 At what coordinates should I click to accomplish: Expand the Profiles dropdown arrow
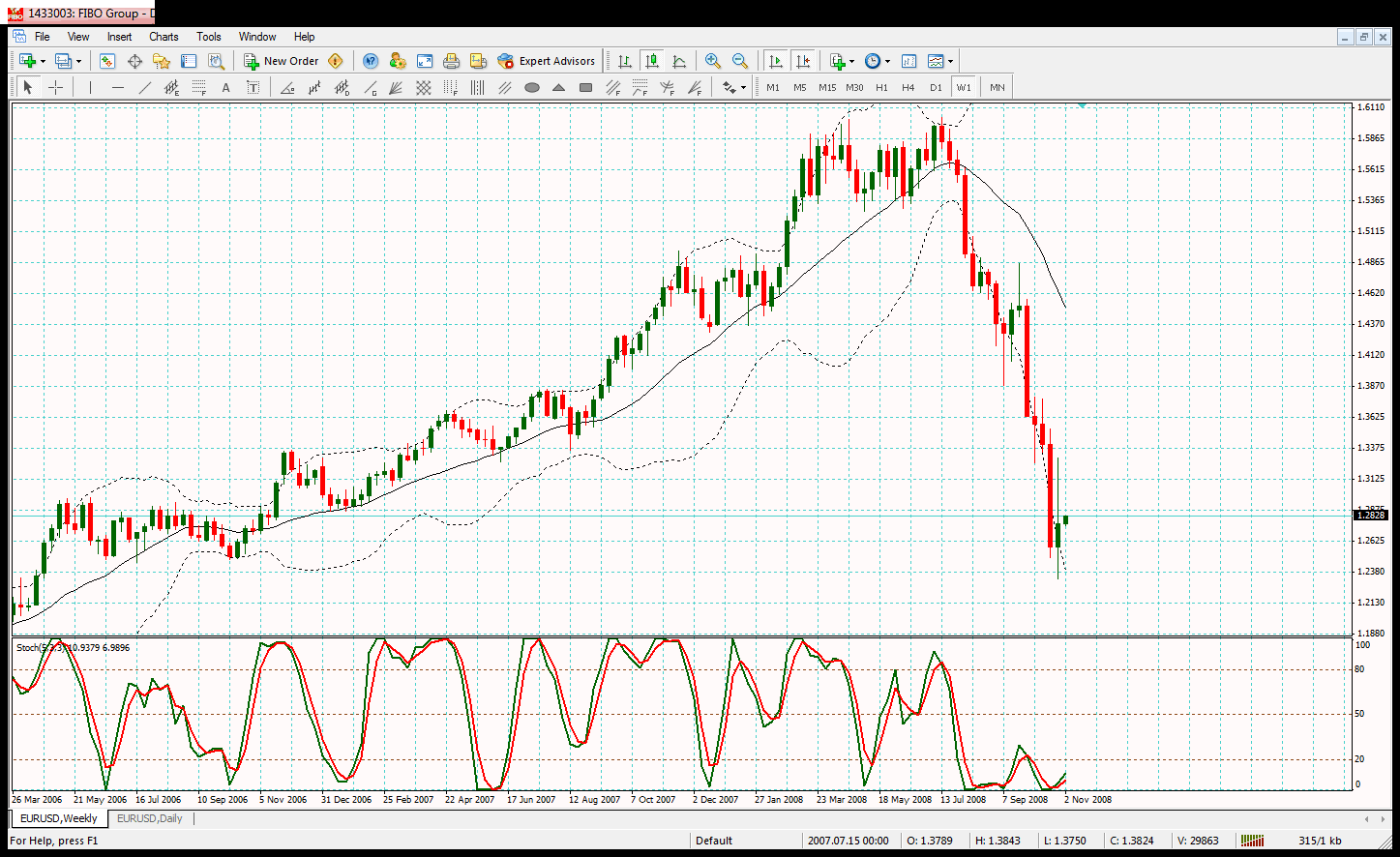click(x=79, y=61)
